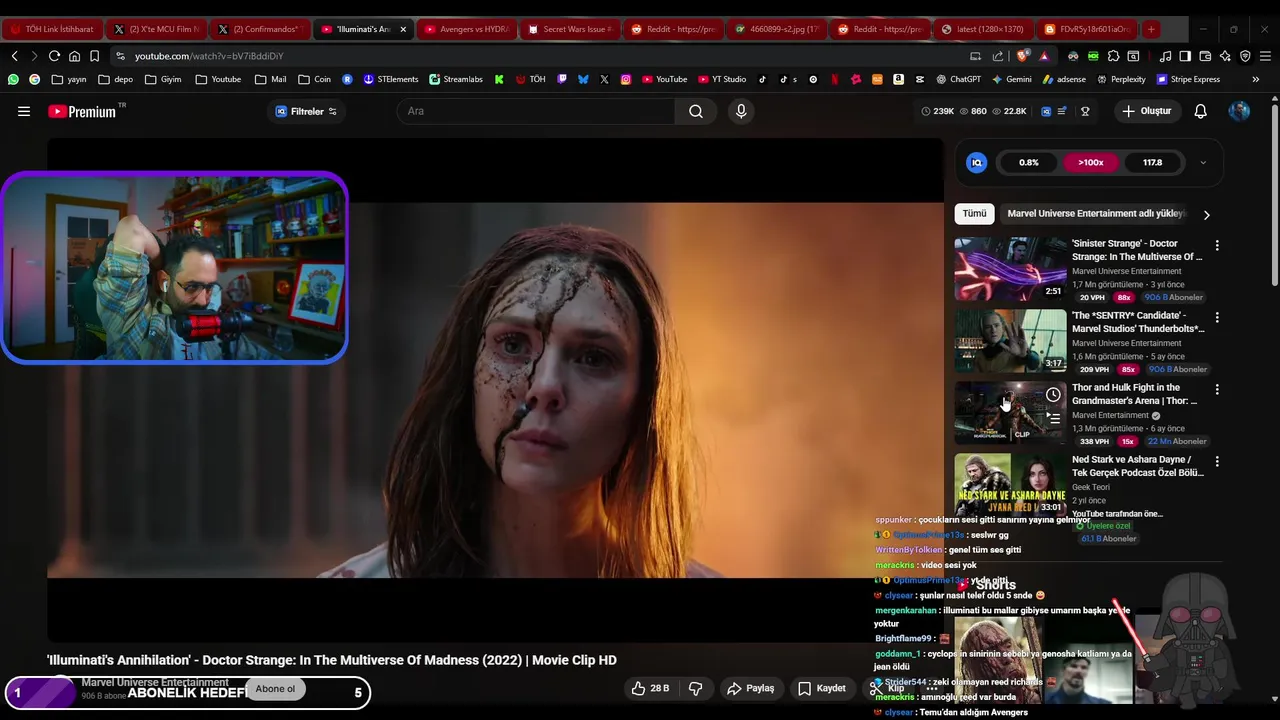Open the Brave main menu
Screen dimensions: 1280x720
click(x=1264, y=56)
